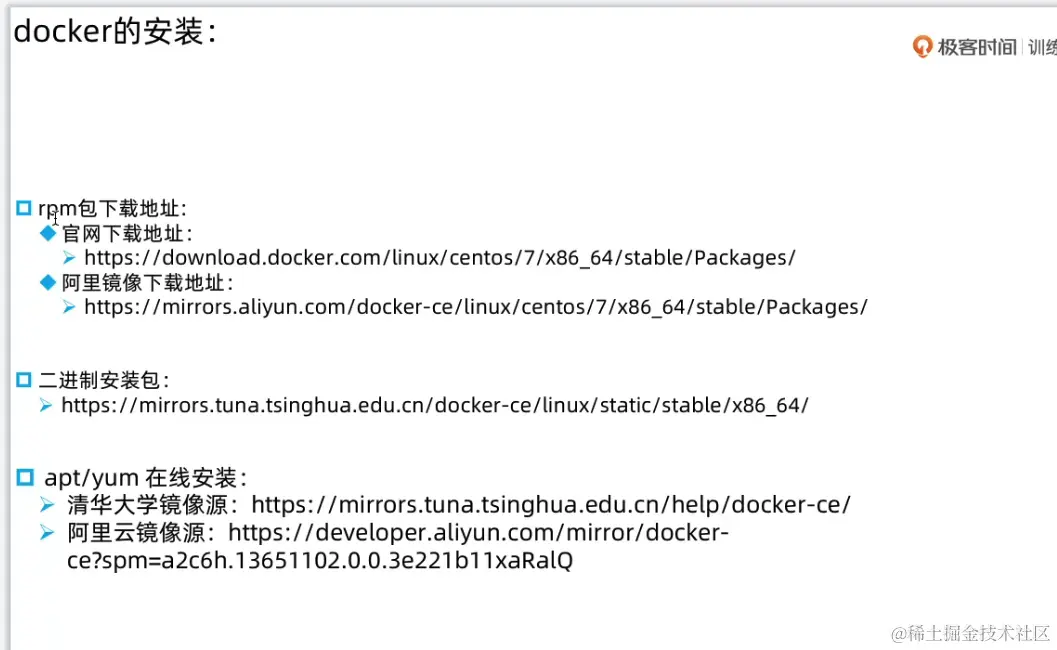The height and width of the screenshot is (650, 1057).
Task: Open the download.docker.com centos Packages link
Action: [440, 258]
